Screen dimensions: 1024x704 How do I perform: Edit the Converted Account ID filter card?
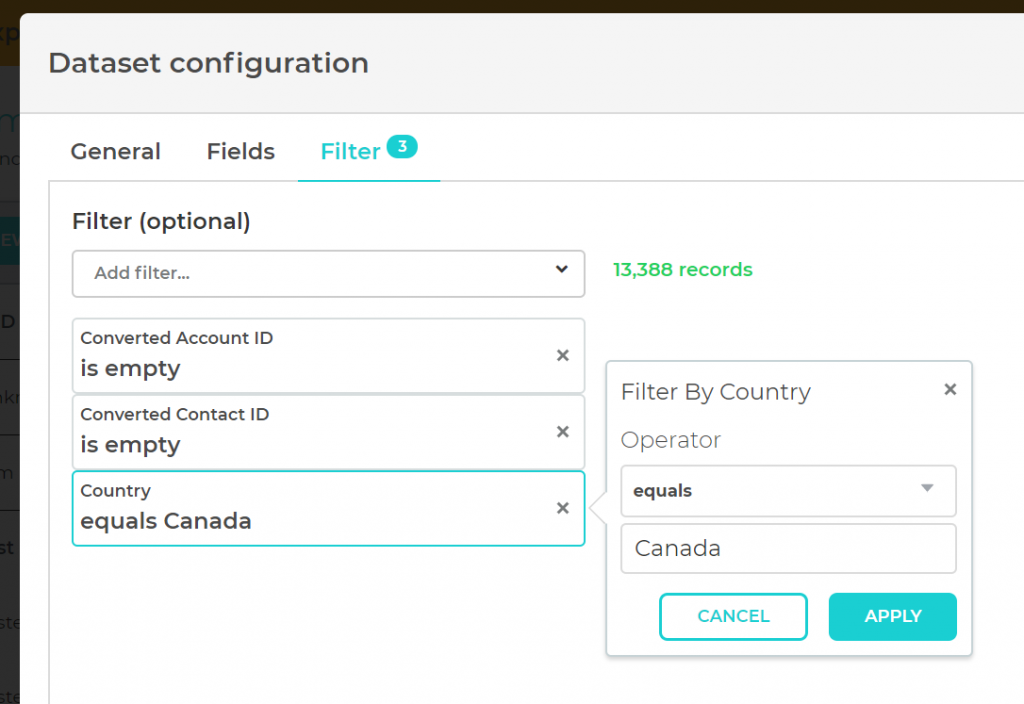point(300,355)
